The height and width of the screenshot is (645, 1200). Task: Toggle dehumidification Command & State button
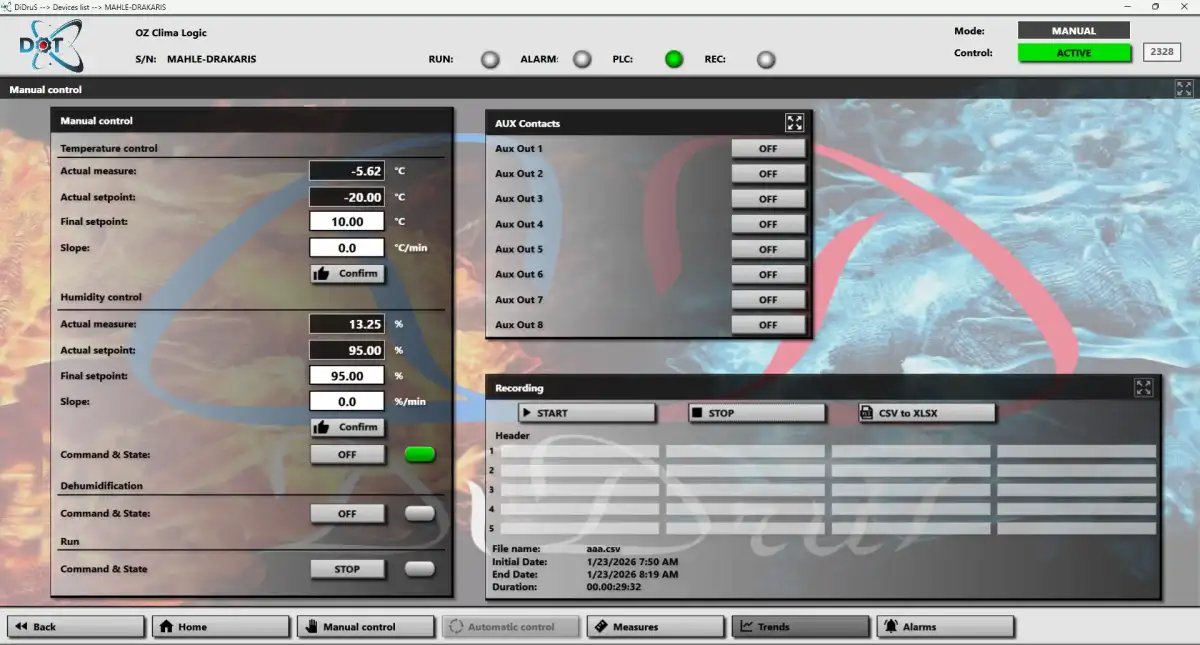347,514
